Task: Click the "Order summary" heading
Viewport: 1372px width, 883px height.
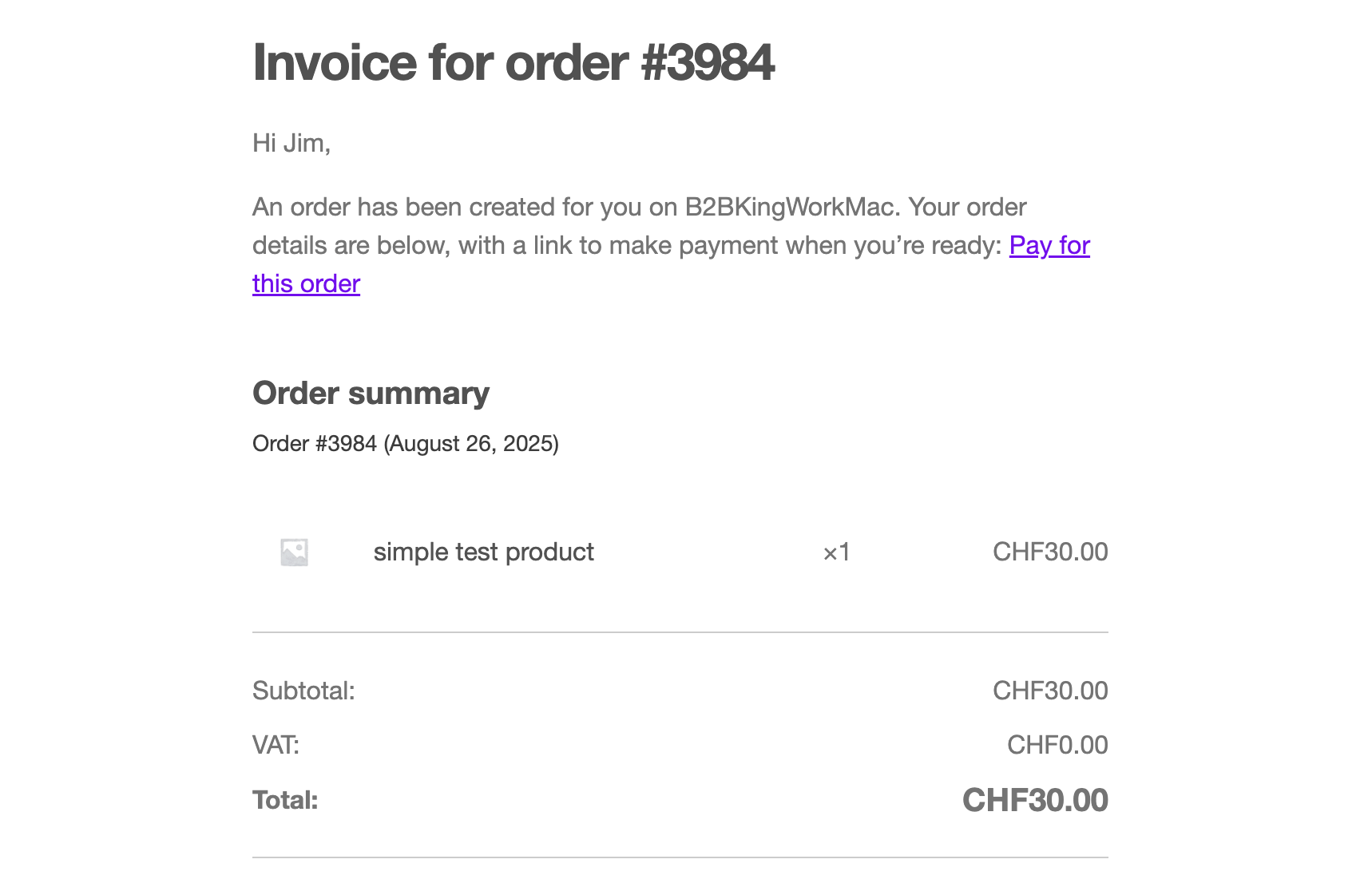Action: (x=371, y=393)
